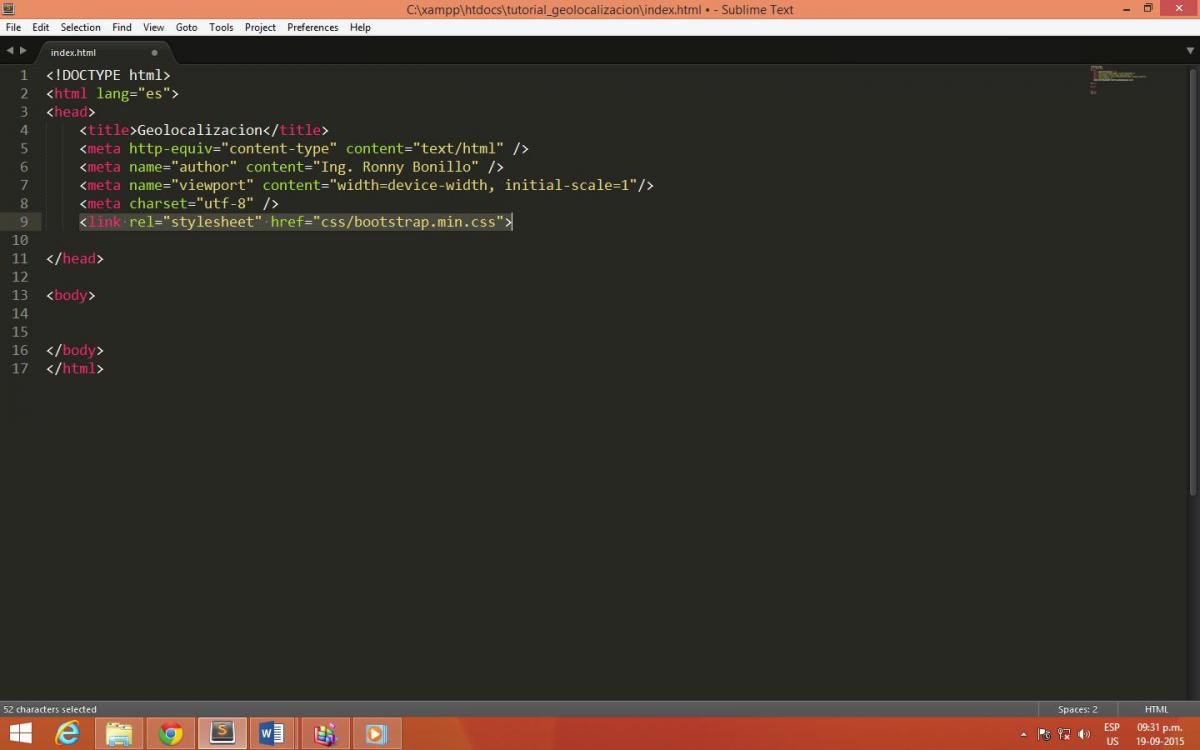Minimize the Sublime Text window
1200x750 pixels.
1128,8
